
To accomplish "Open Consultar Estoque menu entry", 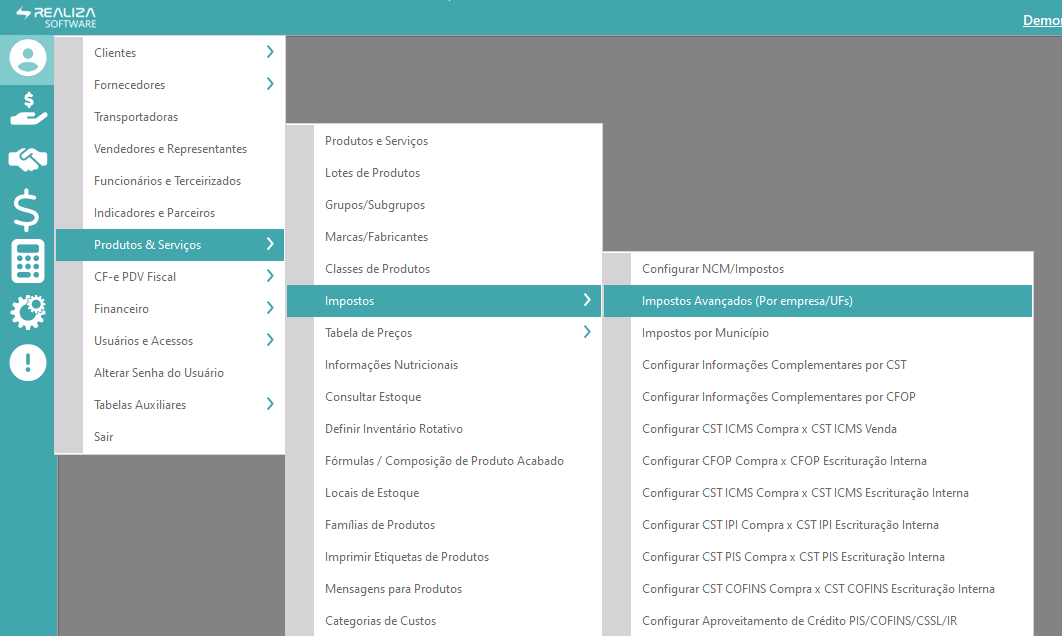I will coord(372,397).
